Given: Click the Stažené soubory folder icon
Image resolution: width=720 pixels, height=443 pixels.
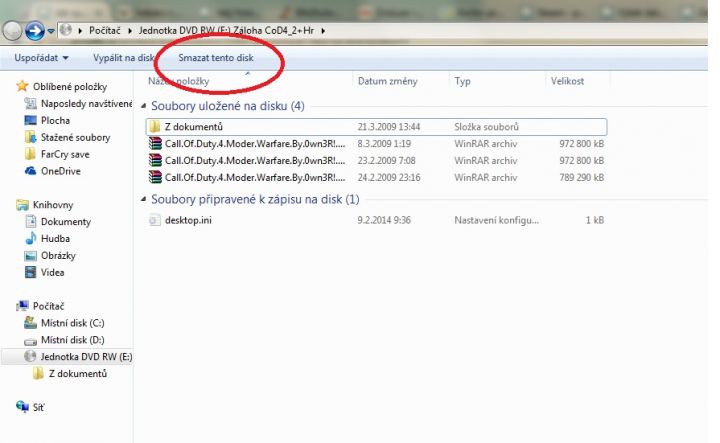Looking at the screenshot, I should click(30, 137).
